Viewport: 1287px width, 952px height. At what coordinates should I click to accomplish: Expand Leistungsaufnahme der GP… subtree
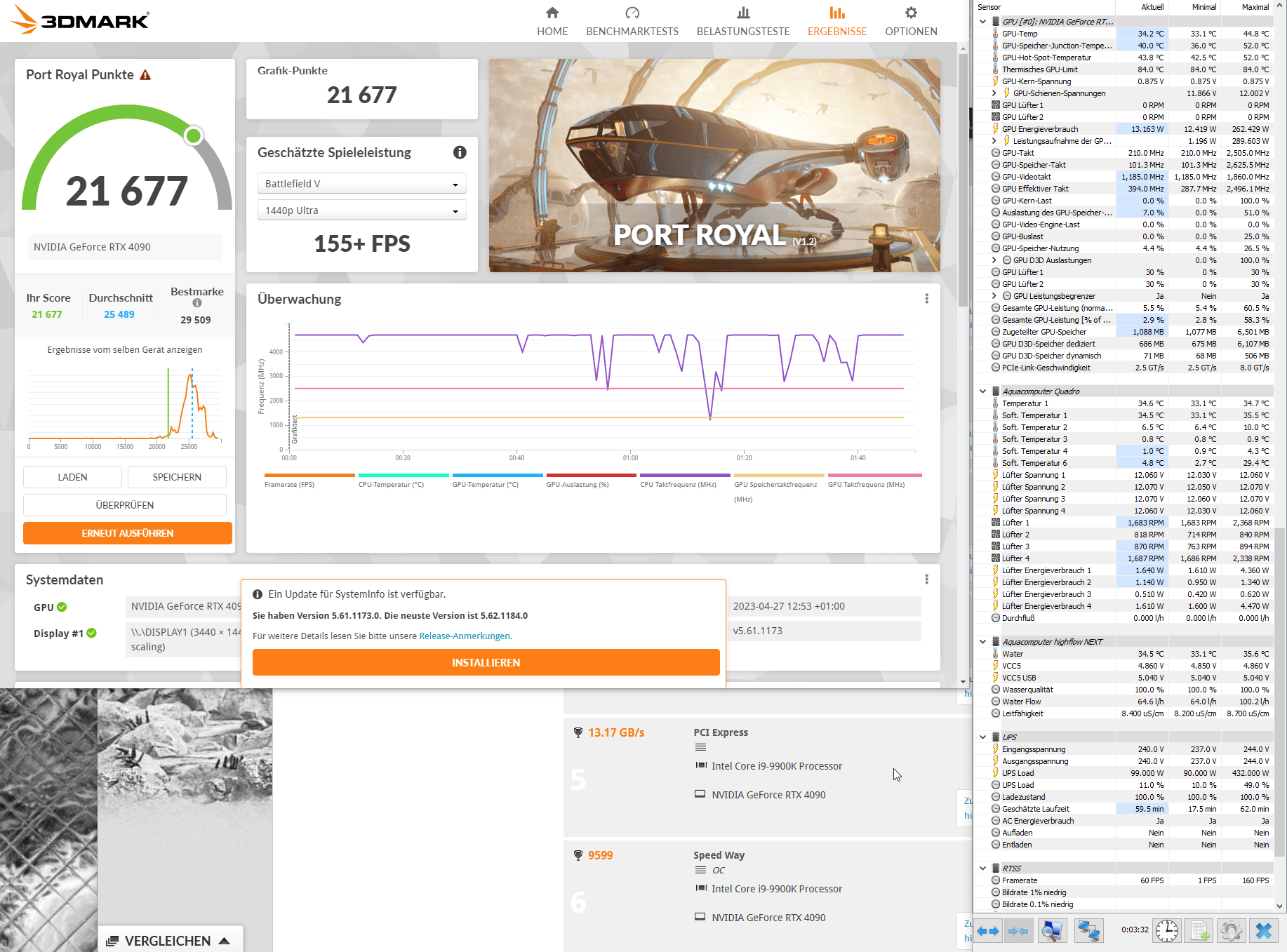994,141
